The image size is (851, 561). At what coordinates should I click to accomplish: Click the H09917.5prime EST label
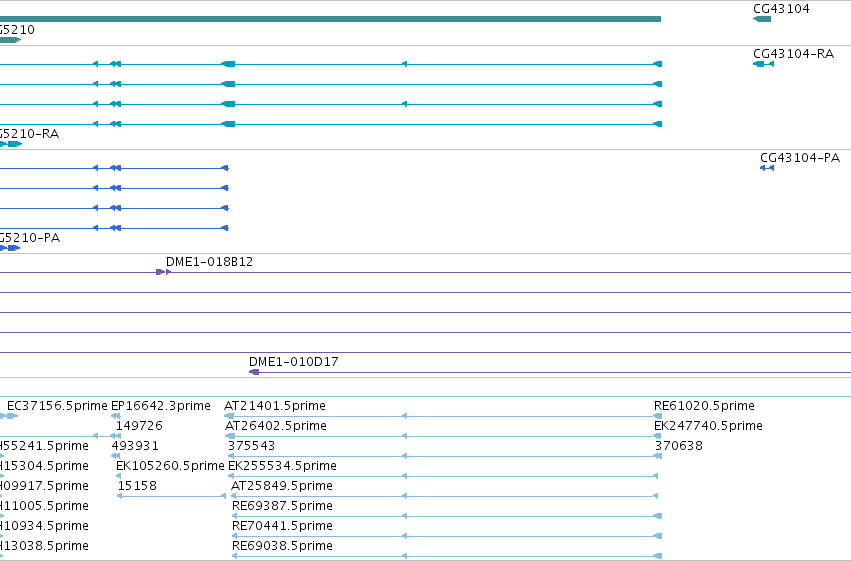pos(44,486)
